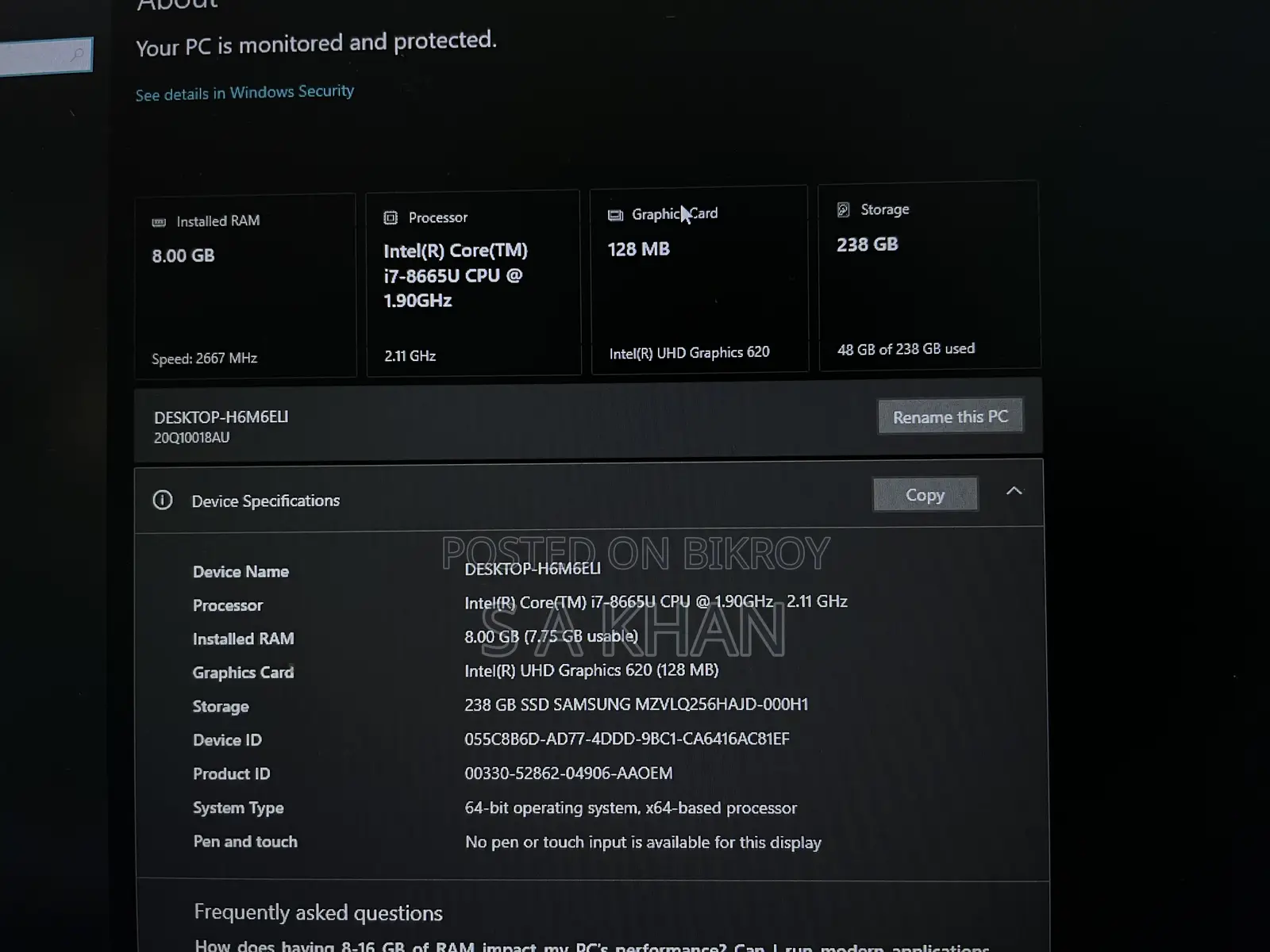Select Intel(R) UHD Graphics 620 card text
This screenshot has height=952, width=1270.
(689, 352)
